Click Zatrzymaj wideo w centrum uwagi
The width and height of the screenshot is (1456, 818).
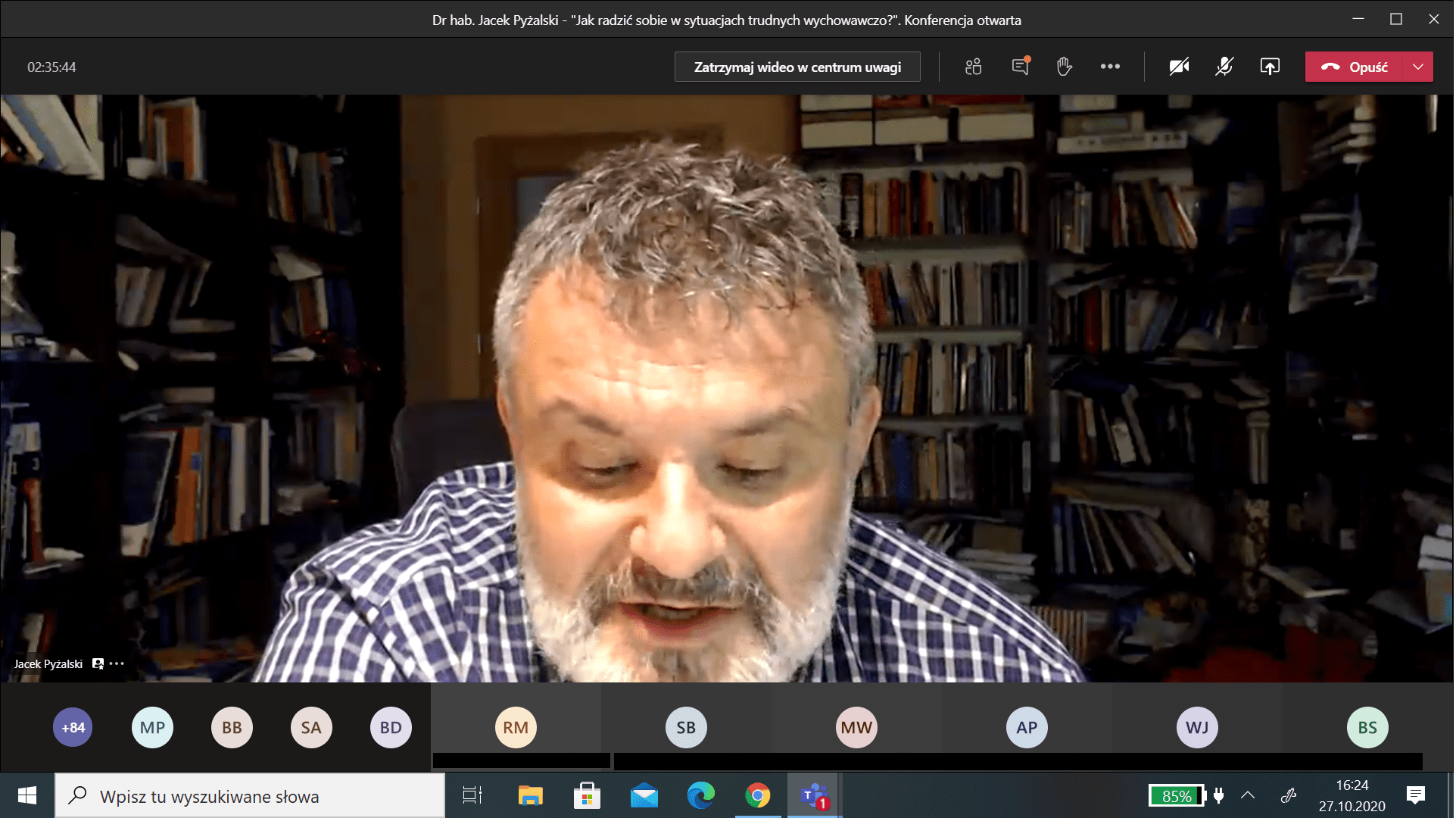797,67
